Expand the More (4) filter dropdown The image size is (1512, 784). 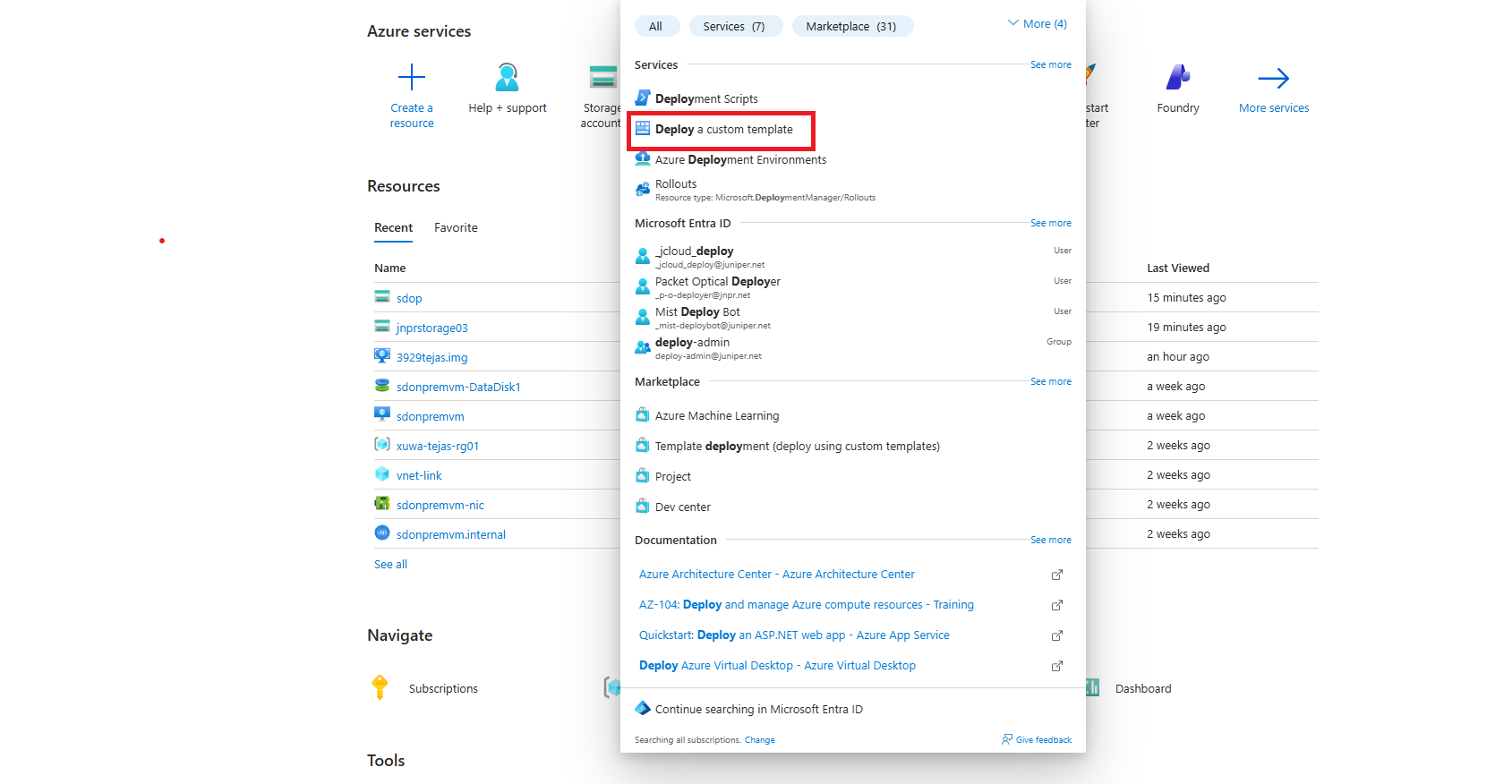(x=1038, y=24)
